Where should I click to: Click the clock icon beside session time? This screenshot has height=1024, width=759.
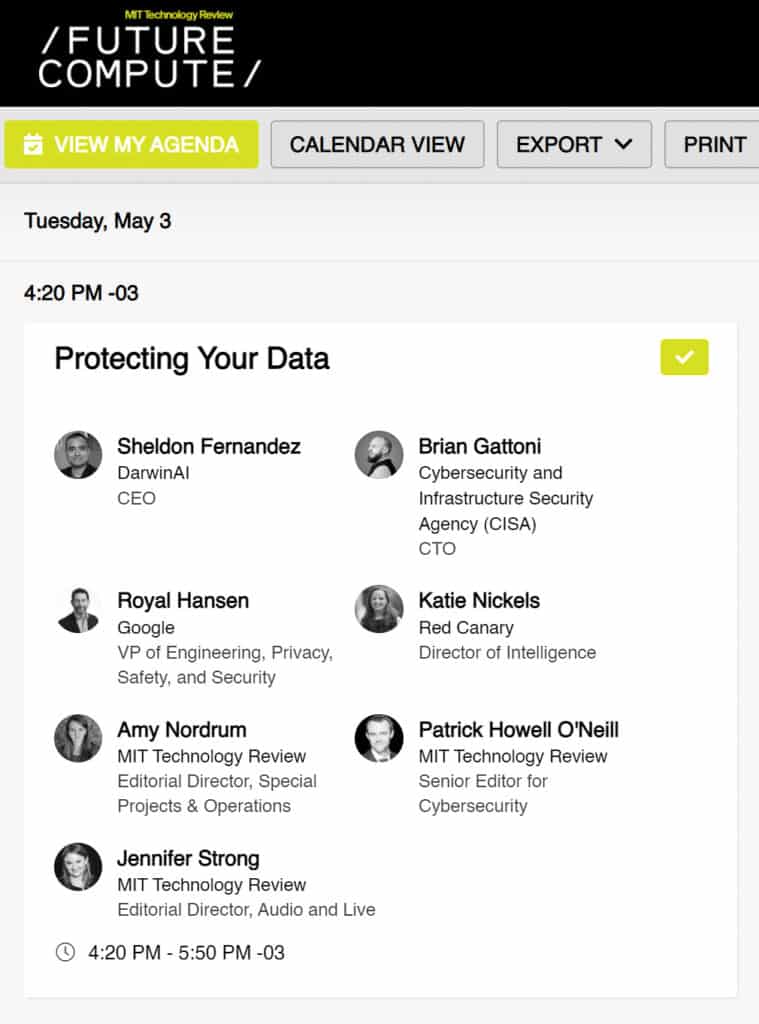tap(65, 952)
